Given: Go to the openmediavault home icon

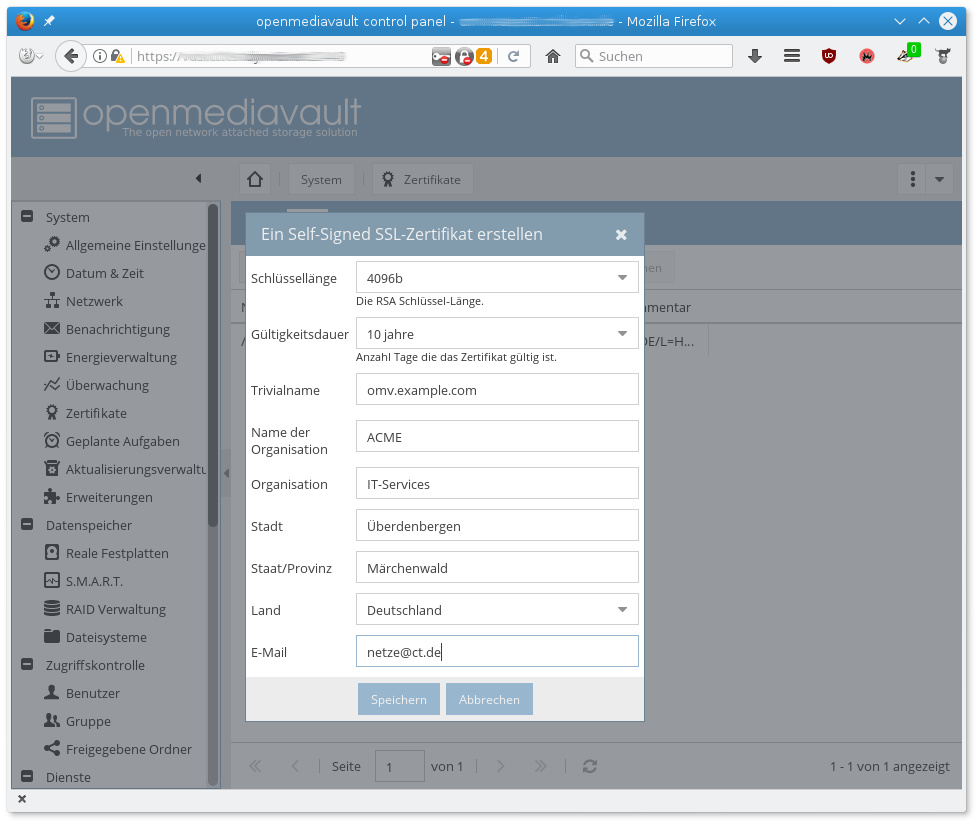Looking at the screenshot, I should click(x=255, y=179).
